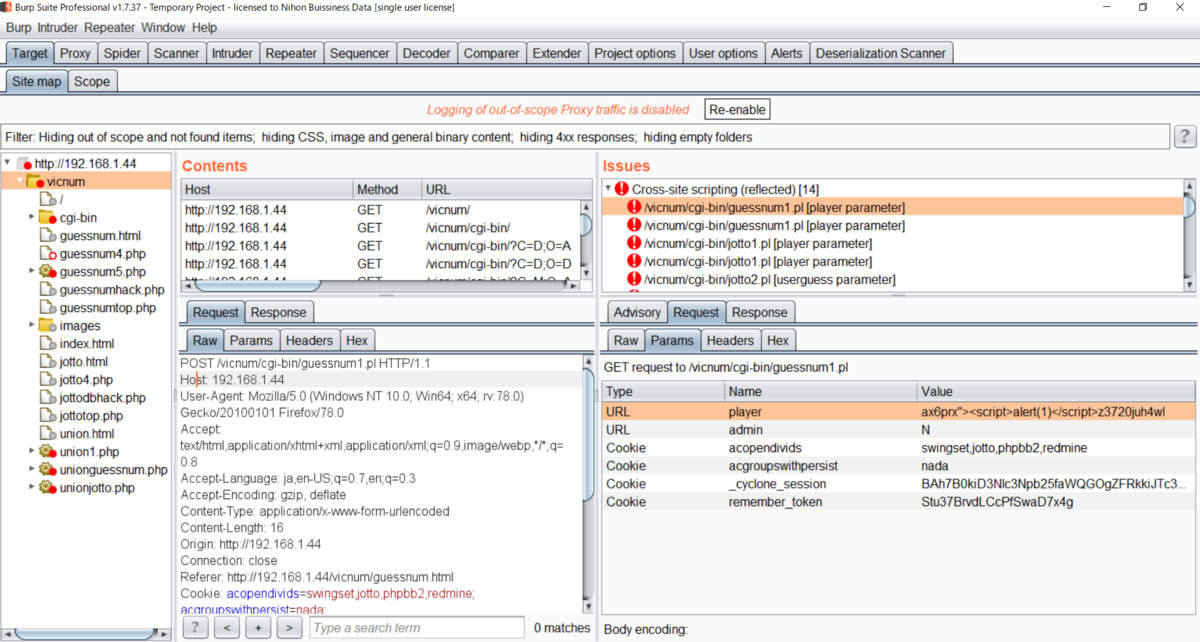Sort parameters by Value column header
1200x642 pixels.
click(1055, 391)
